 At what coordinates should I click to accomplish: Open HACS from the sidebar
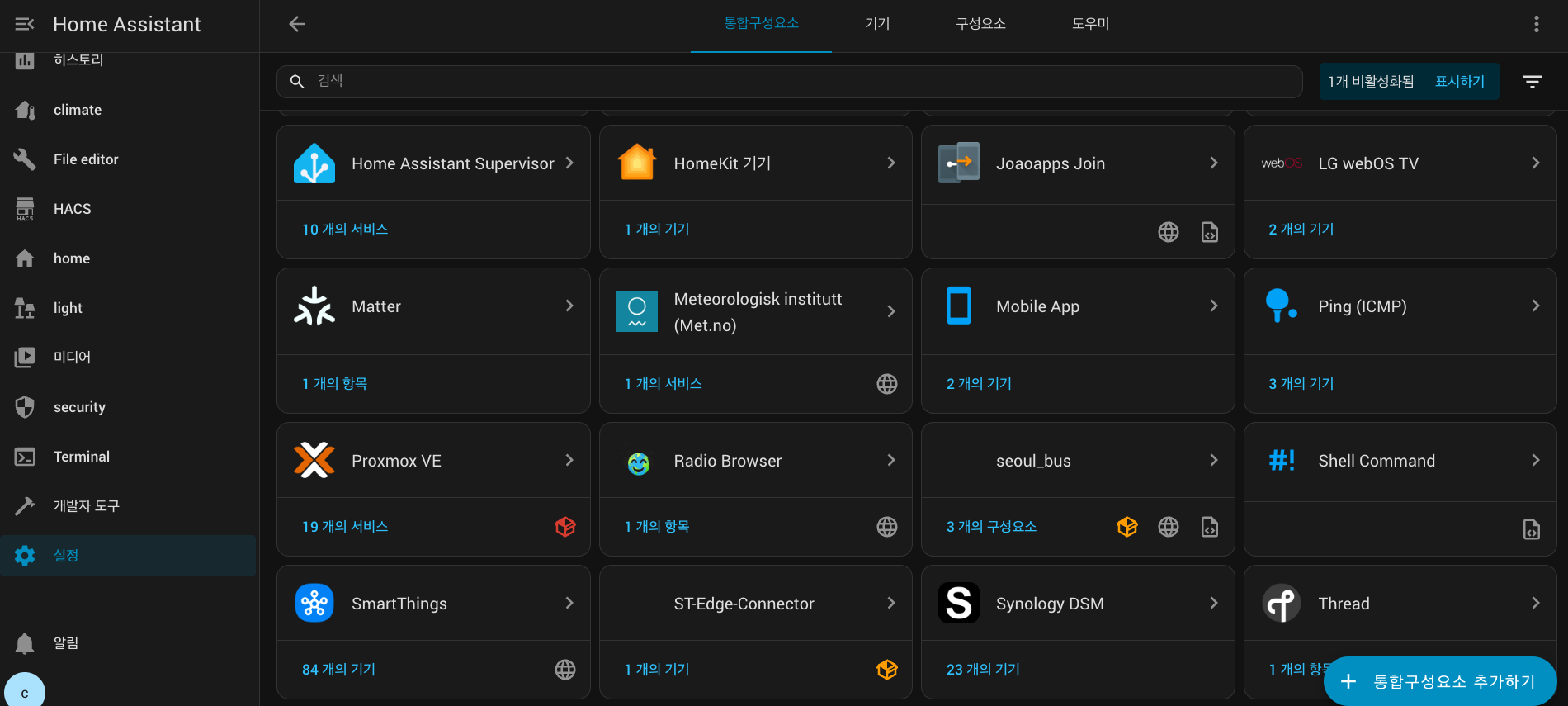(x=73, y=209)
